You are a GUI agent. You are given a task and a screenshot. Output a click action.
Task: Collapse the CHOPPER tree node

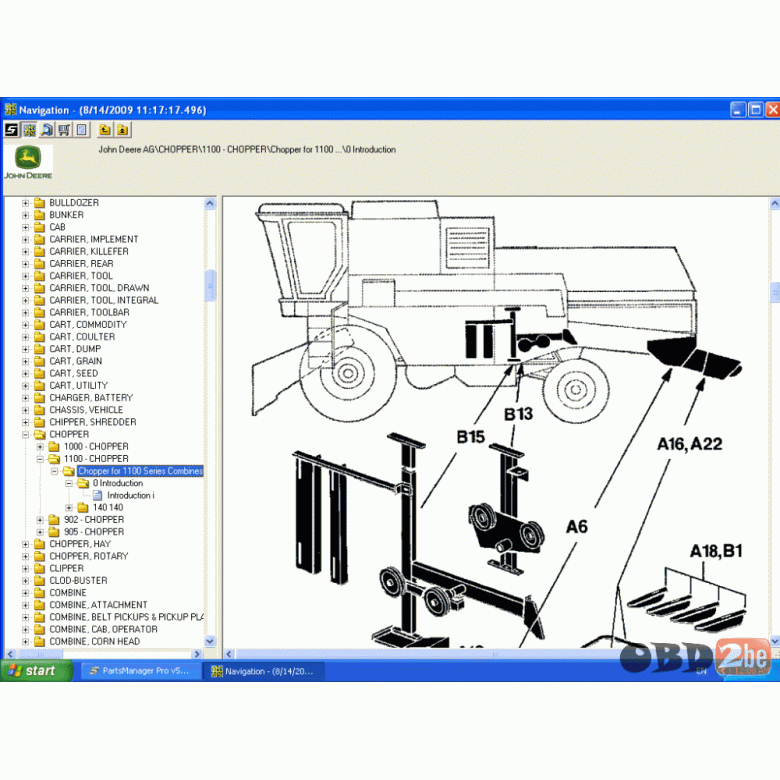tap(25, 435)
